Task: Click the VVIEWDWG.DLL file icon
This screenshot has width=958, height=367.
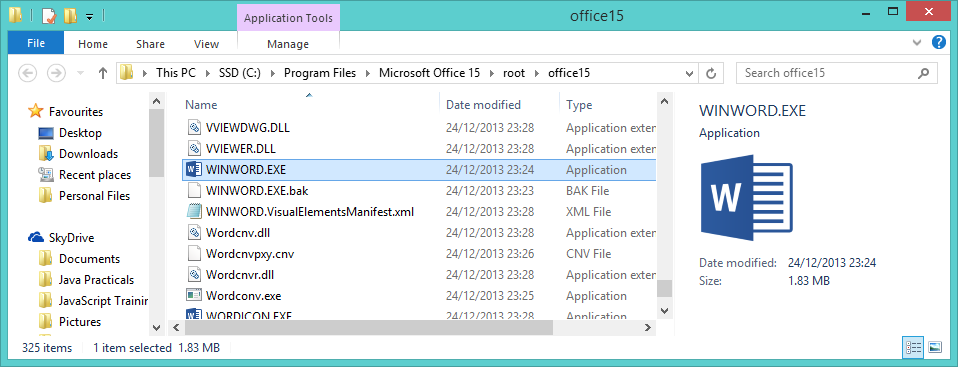Action: pyautogui.click(x=194, y=128)
